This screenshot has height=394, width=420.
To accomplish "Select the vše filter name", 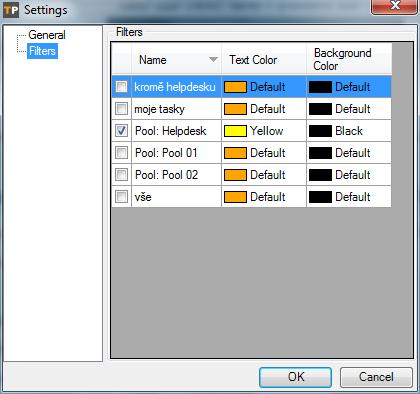I will click(143, 197).
